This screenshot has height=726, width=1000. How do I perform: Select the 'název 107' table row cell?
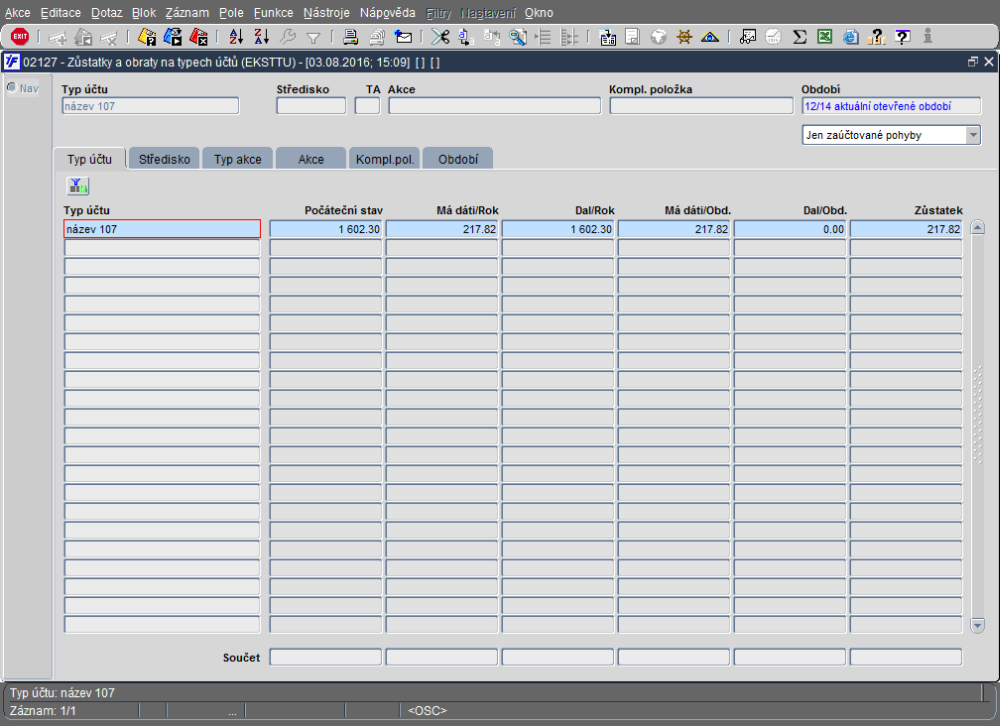click(162, 229)
